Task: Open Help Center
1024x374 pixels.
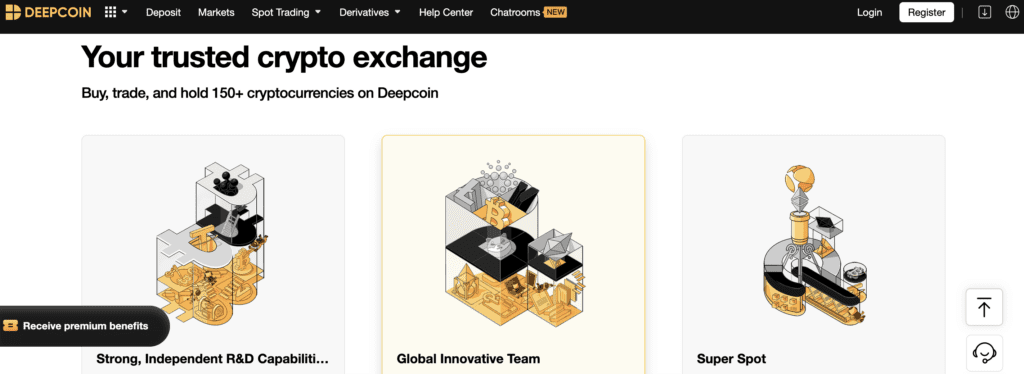Action: tap(446, 12)
